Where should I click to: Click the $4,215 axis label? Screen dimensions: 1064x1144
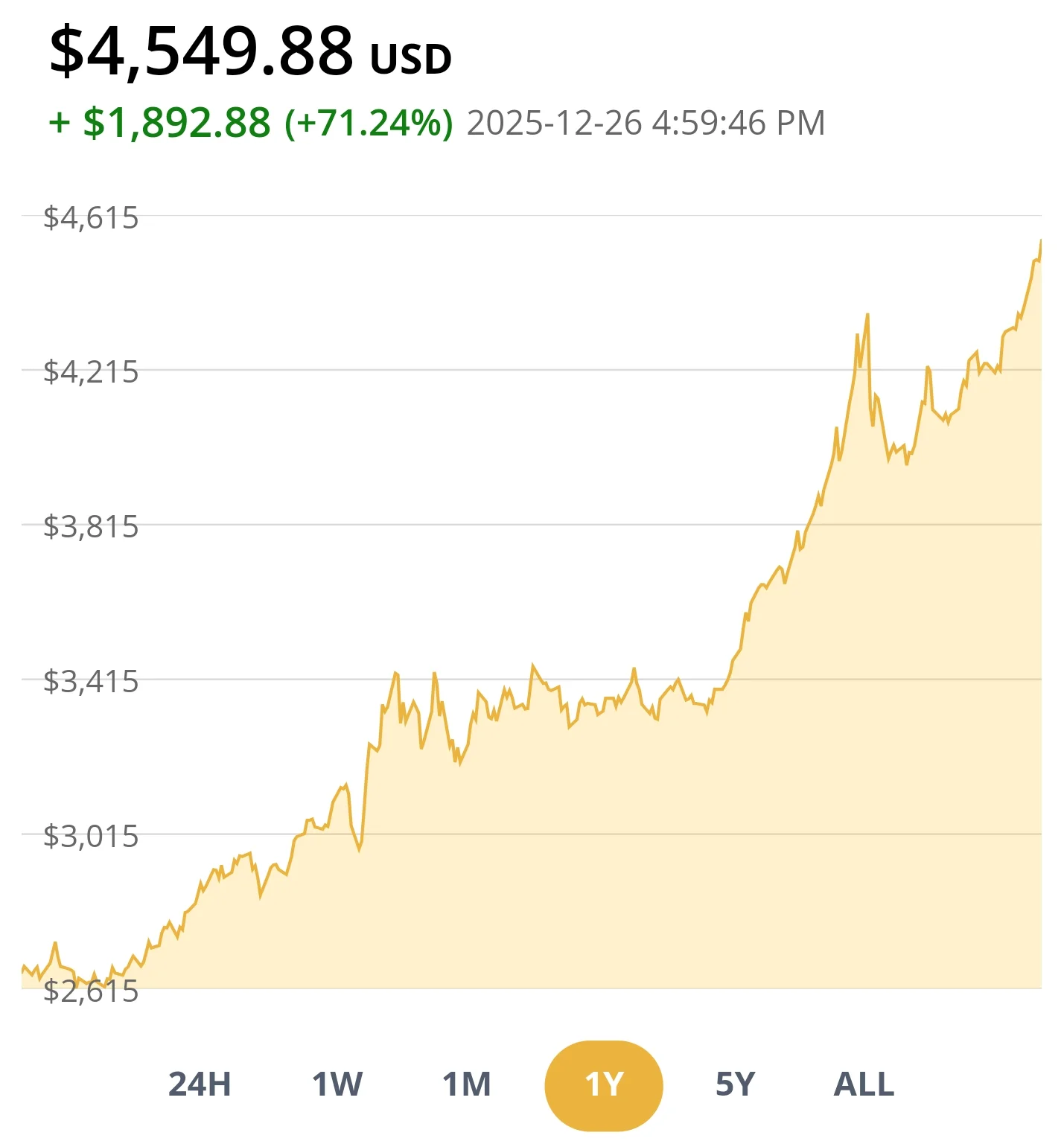click(x=91, y=371)
